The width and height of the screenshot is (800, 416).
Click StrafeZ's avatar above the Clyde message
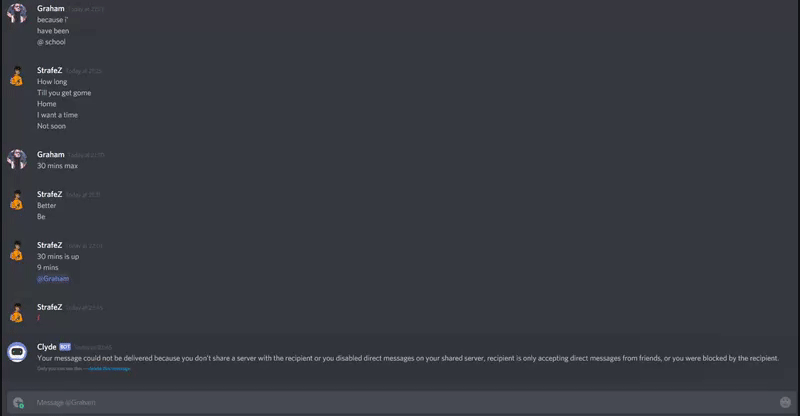click(x=17, y=312)
